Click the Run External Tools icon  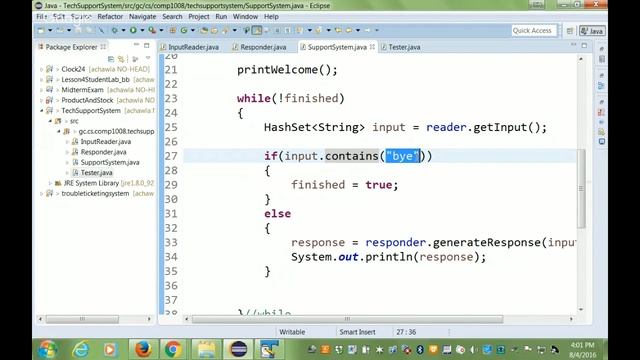(152, 30)
